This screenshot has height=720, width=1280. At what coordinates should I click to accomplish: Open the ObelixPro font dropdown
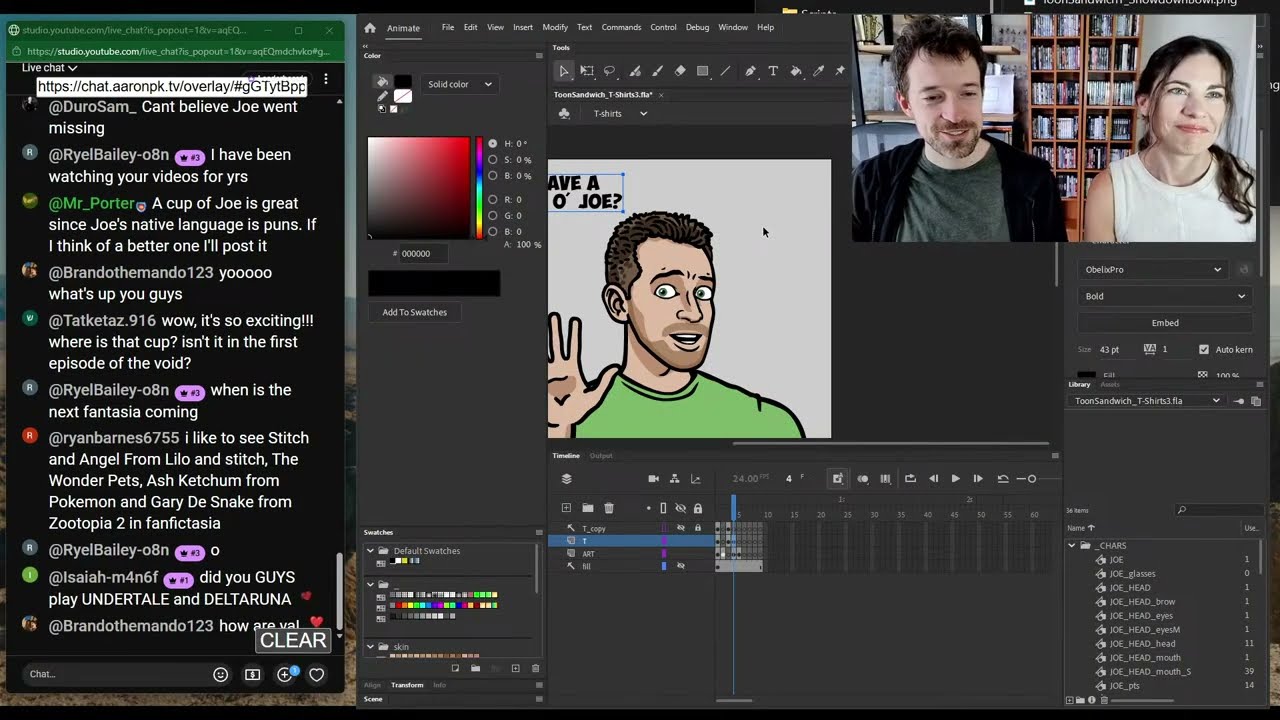[1153, 269]
